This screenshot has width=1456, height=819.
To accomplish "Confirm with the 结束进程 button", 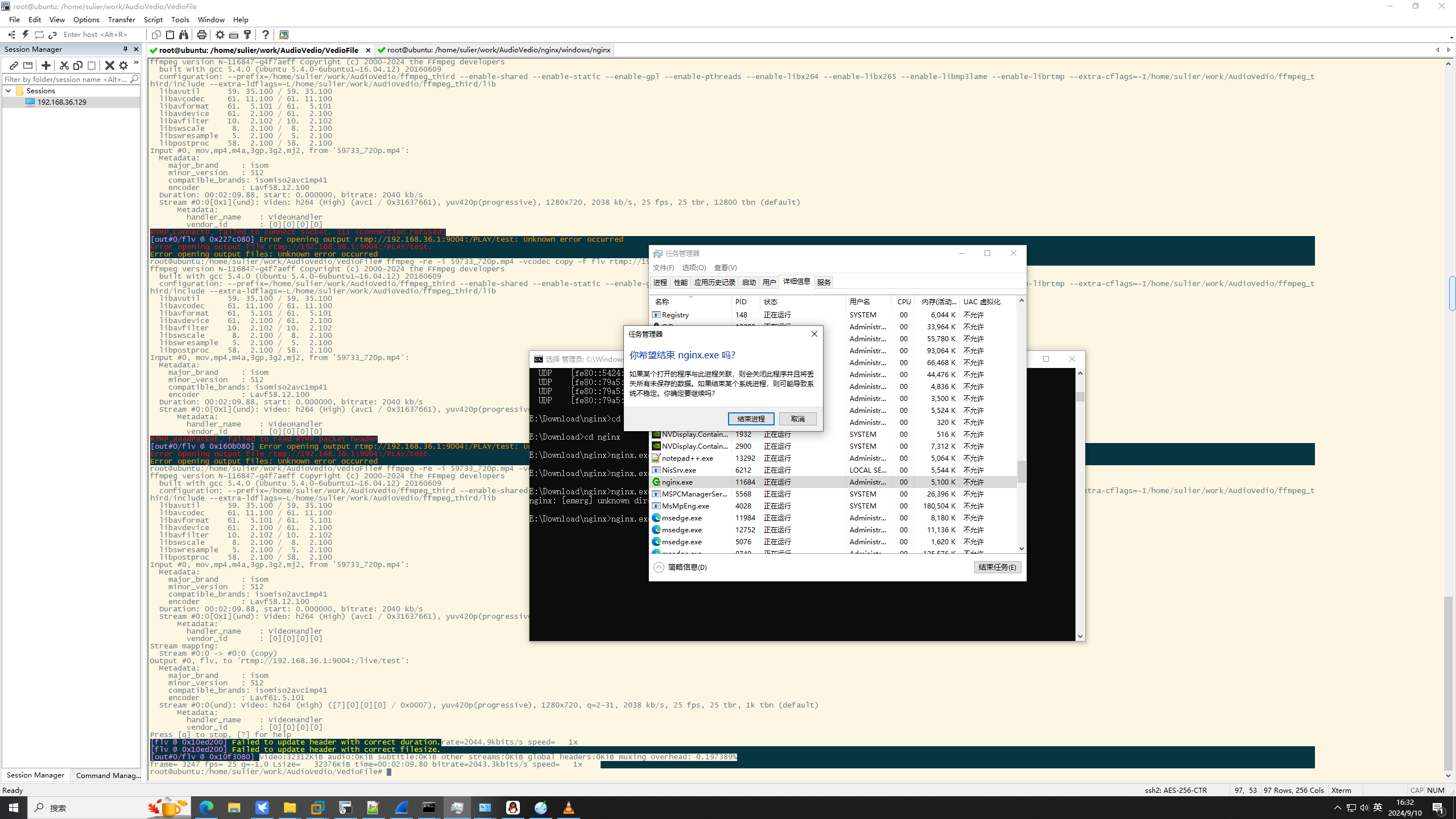I will coord(751,419).
